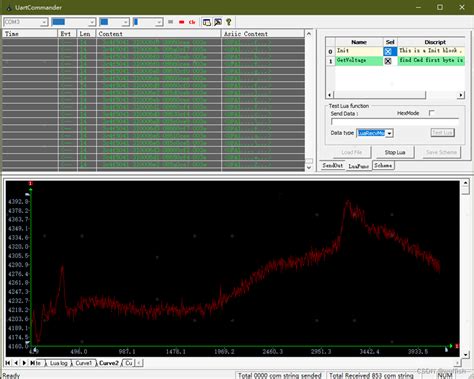Screen dimensions: 474x379
Task: Click the red Clr clear icon
Action: [x=192, y=22]
